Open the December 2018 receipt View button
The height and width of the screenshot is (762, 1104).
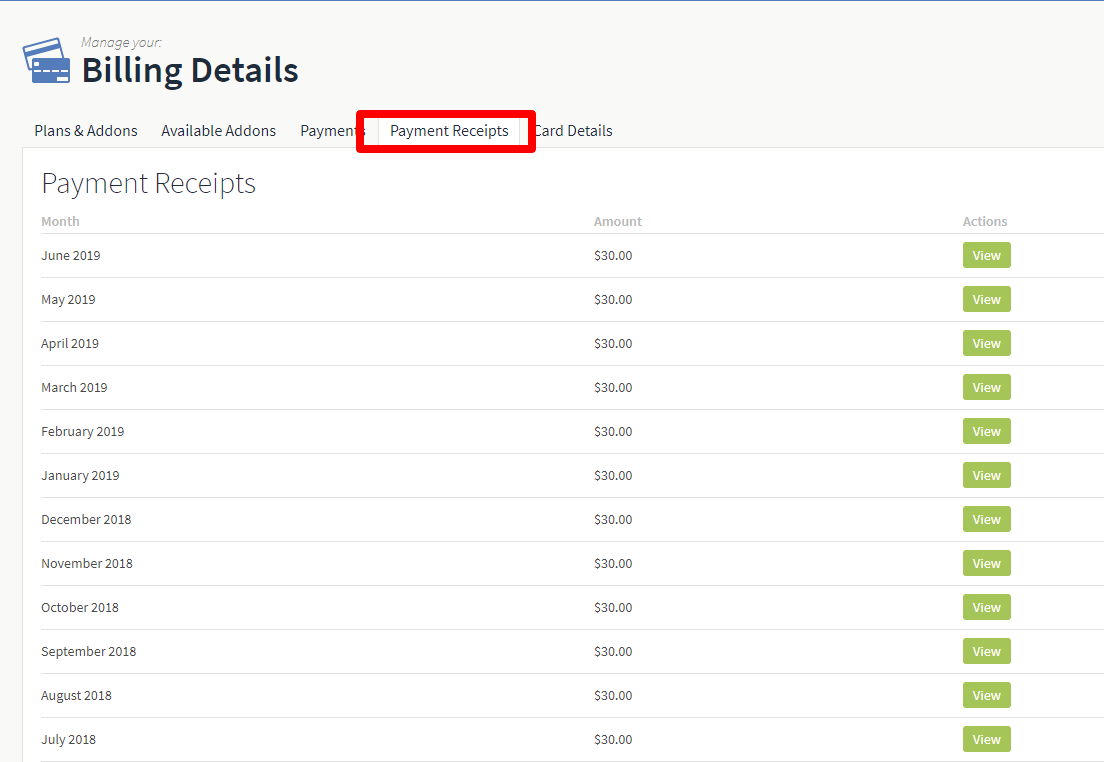986,519
